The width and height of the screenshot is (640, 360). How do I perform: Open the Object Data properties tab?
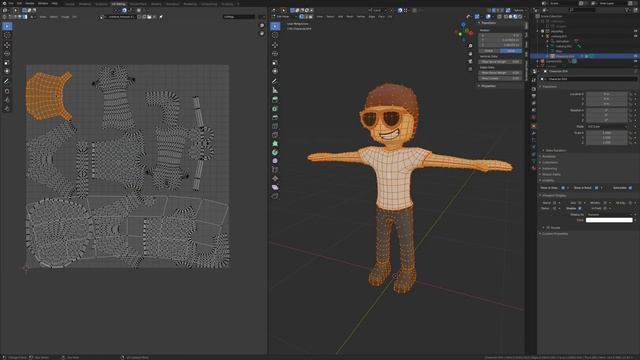pos(534,161)
